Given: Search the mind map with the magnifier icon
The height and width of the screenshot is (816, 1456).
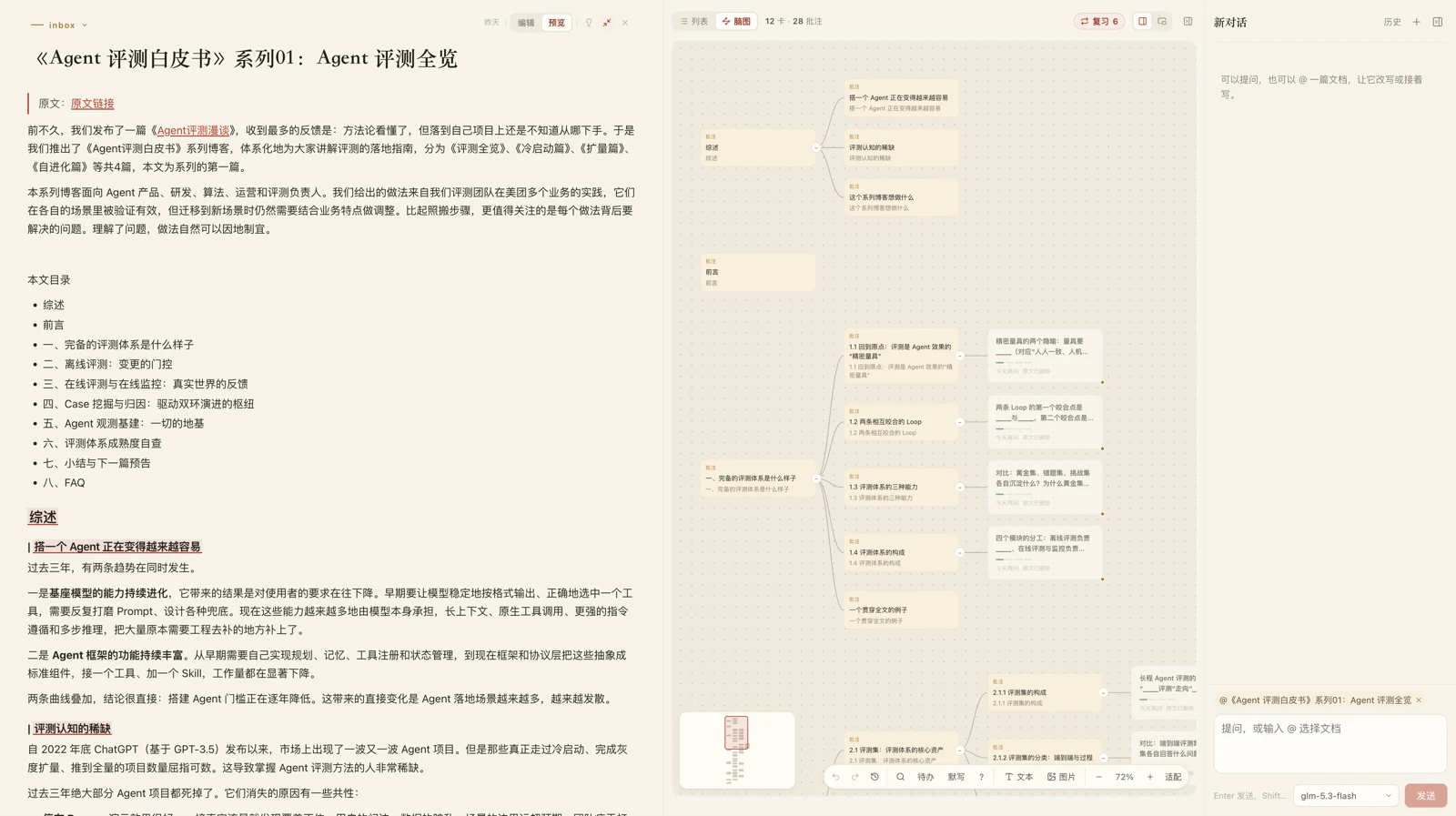Looking at the screenshot, I should pyautogui.click(x=900, y=777).
